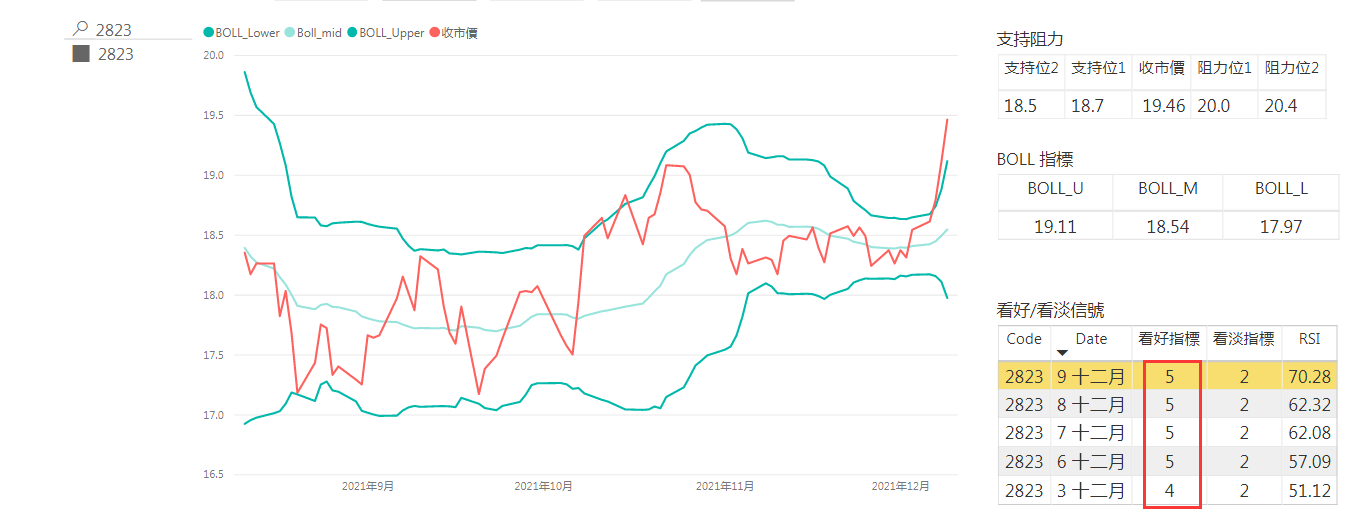Screen dimensions: 1372x520
Task: Select the 8 十二月 date cell
Action: pyautogui.click(x=1091, y=405)
